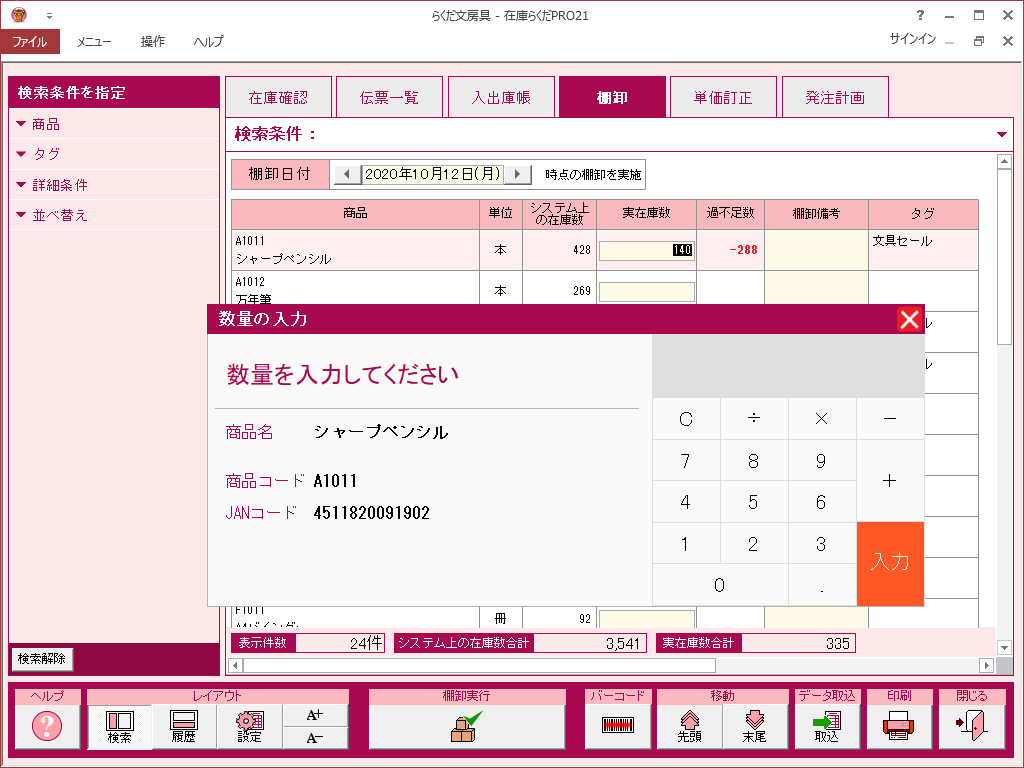This screenshot has width=1024, height=768.
Task: Switch to the 在庫確認 tab
Action: (x=278, y=98)
